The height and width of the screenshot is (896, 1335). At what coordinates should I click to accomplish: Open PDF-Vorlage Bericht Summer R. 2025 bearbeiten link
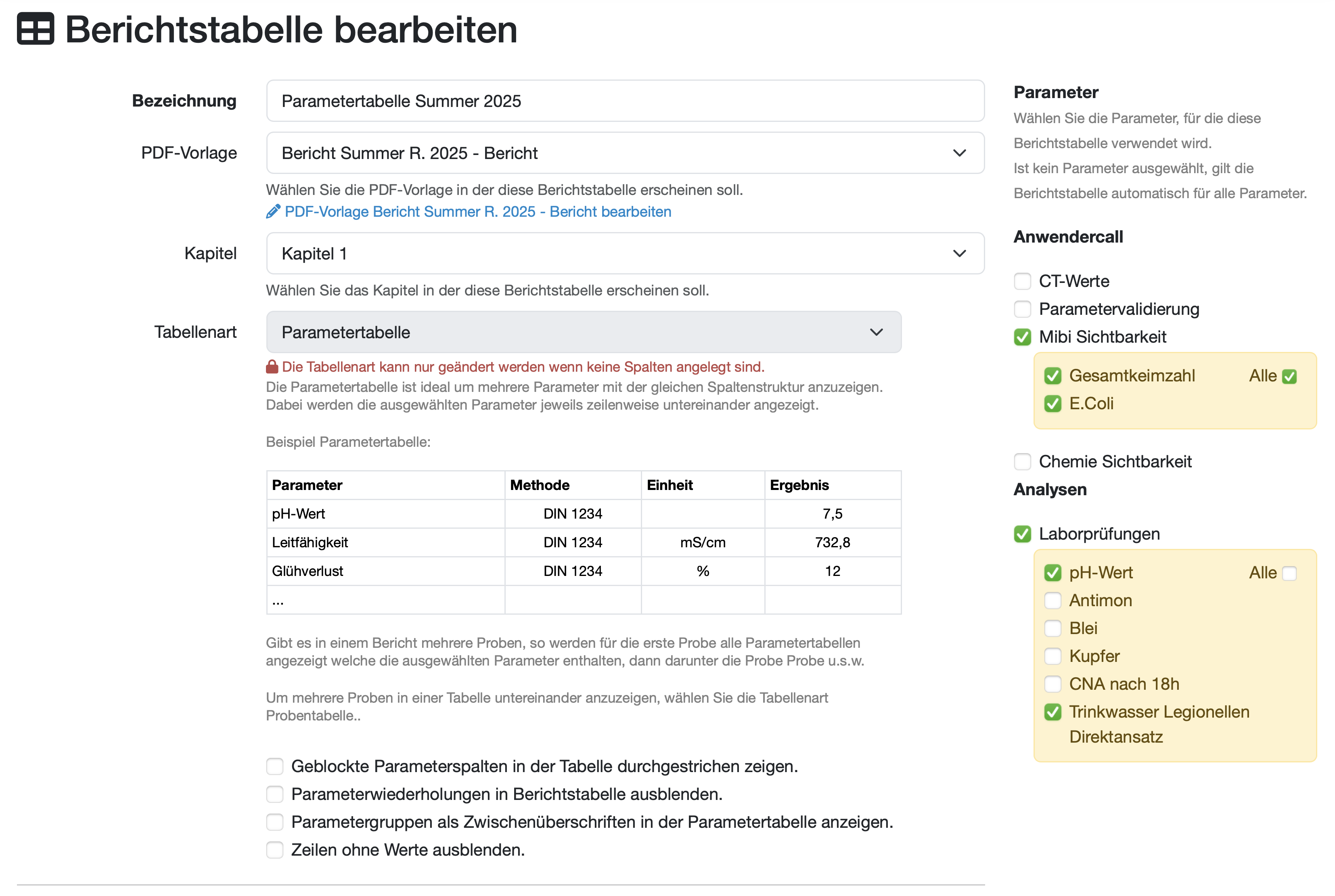pyautogui.click(x=477, y=211)
